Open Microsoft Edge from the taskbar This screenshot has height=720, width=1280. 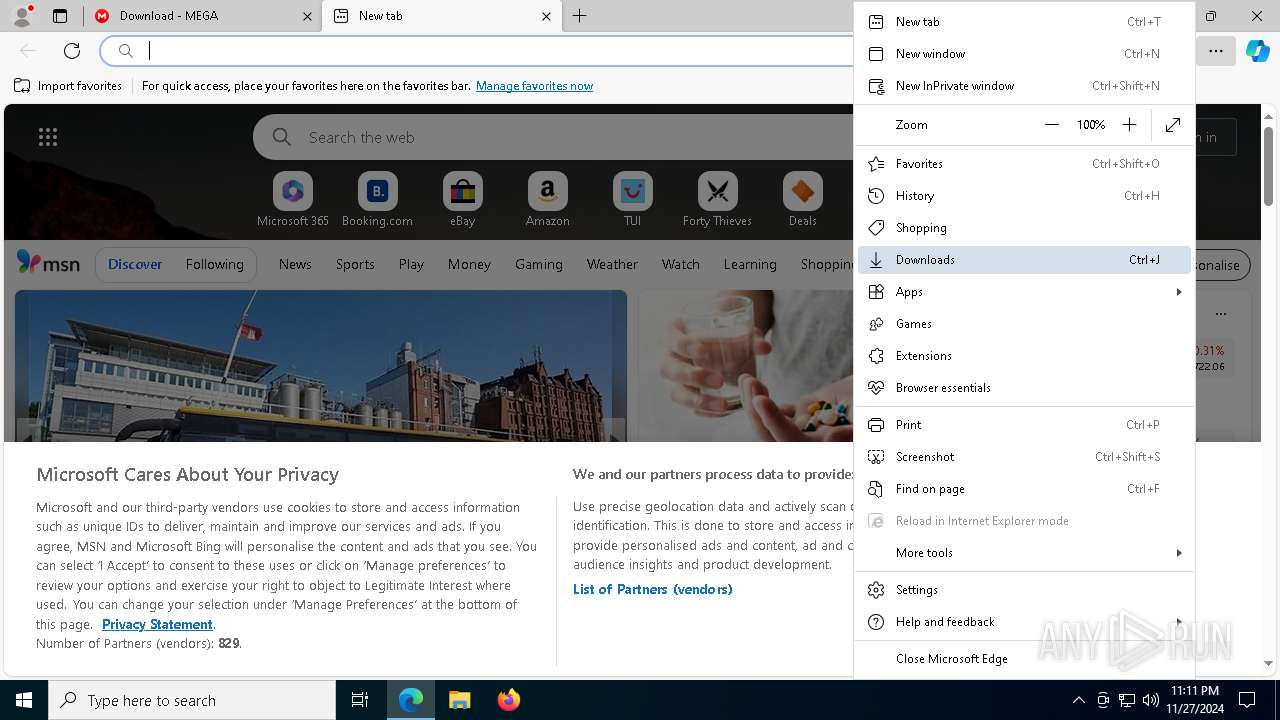(x=411, y=700)
